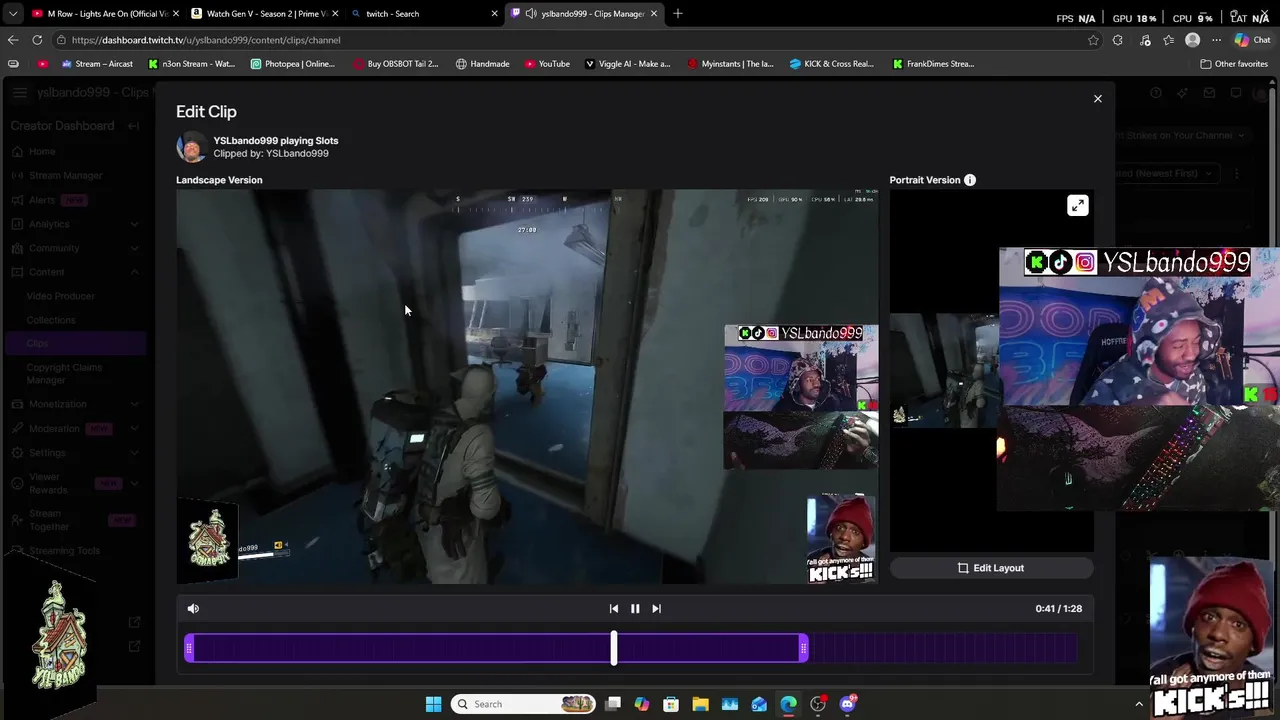
Task: Click the left trim handle on the timeline
Action: (189, 649)
